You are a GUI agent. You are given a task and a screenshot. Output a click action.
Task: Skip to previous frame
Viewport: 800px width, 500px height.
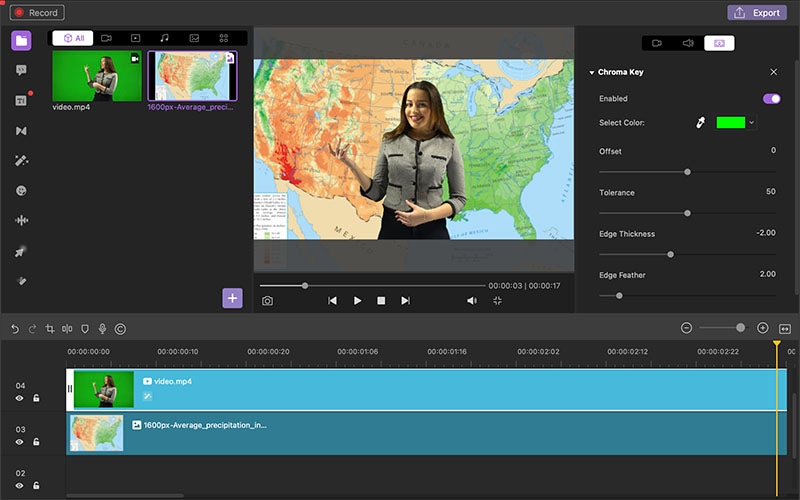[x=332, y=301]
